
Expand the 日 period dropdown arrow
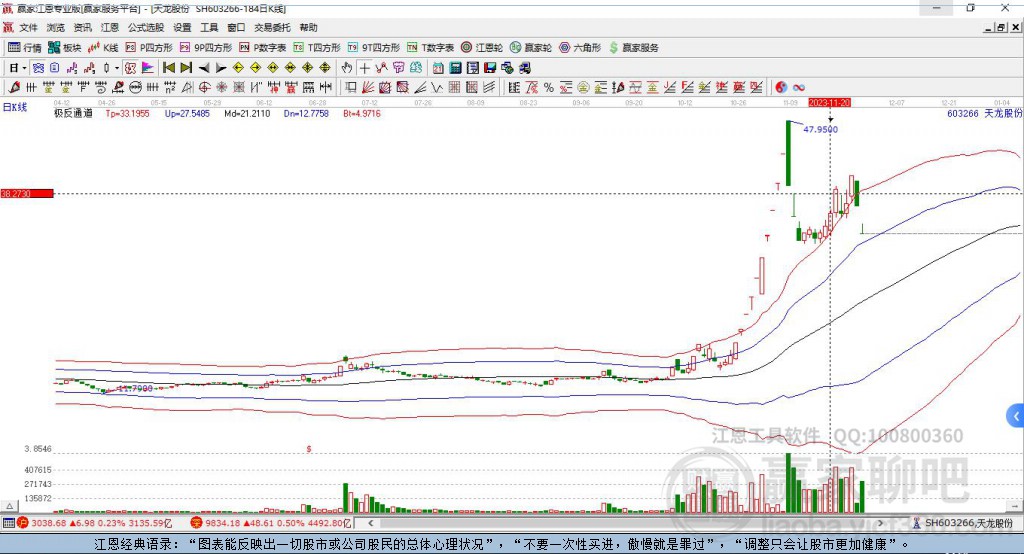24,68
